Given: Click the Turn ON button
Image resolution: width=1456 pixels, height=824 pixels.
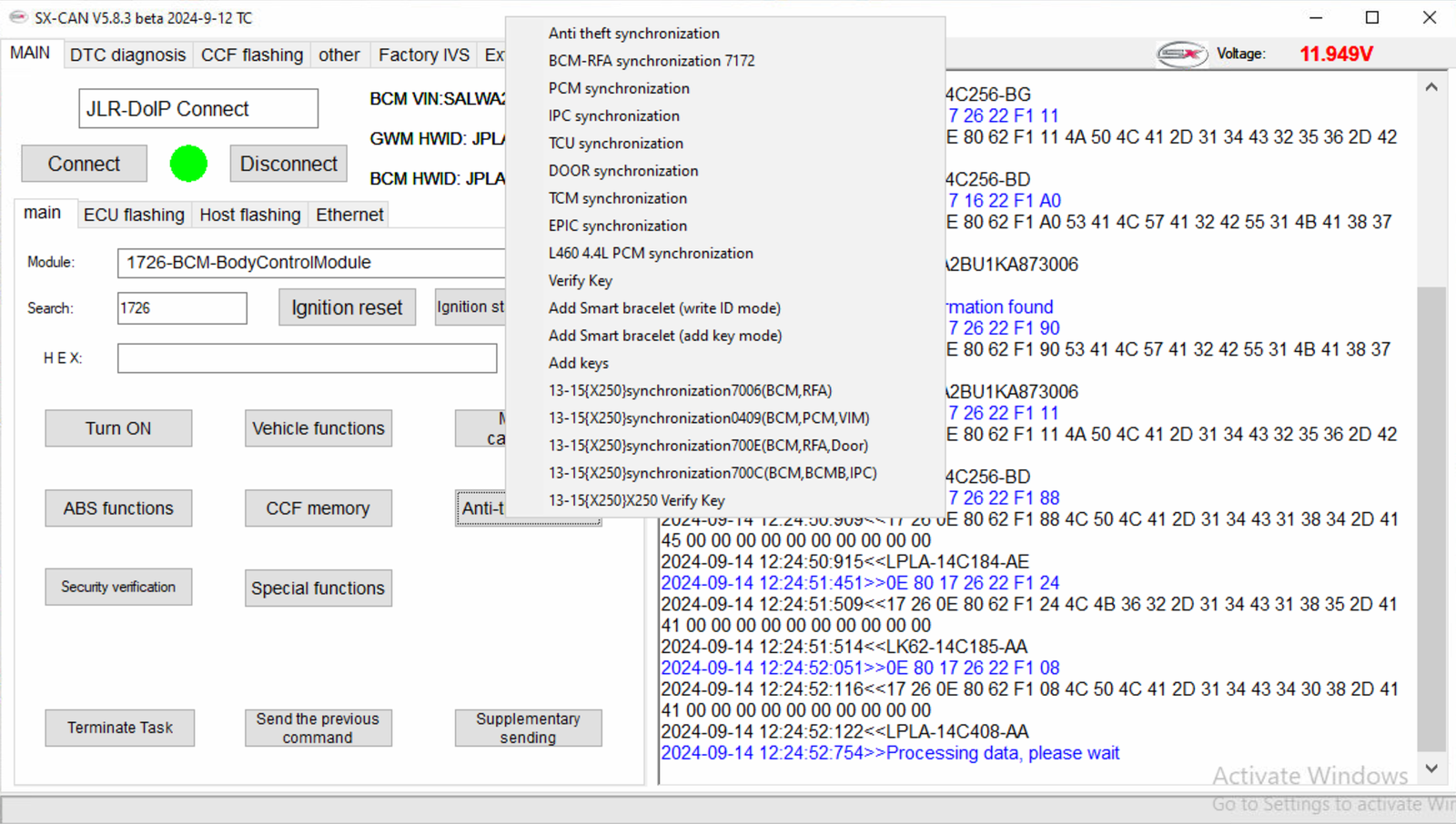Looking at the screenshot, I should click(118, 428).
